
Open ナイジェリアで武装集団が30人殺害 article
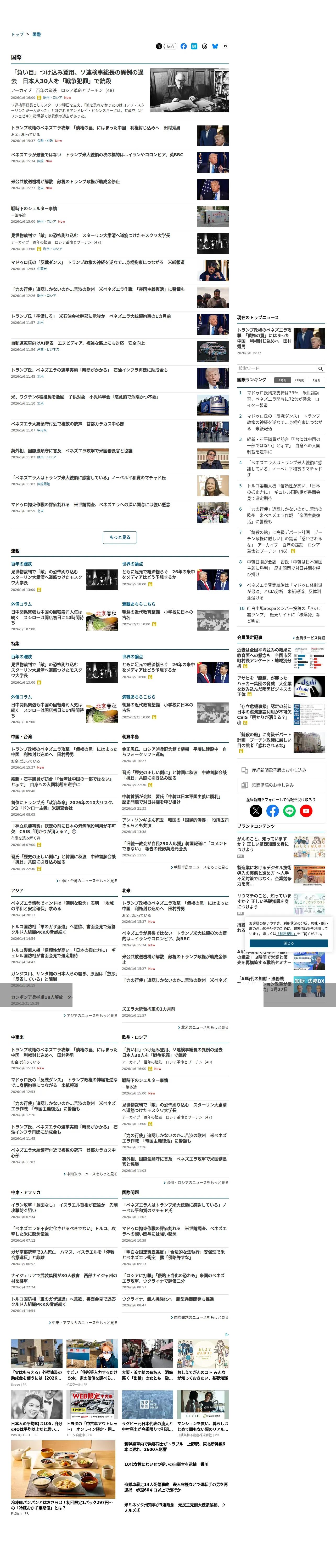pos(64,1278)
